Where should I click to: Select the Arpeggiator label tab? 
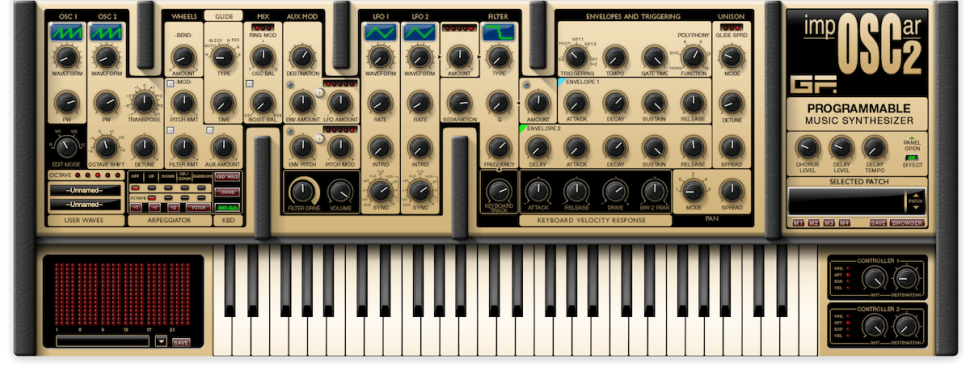[x=170, y=220]
